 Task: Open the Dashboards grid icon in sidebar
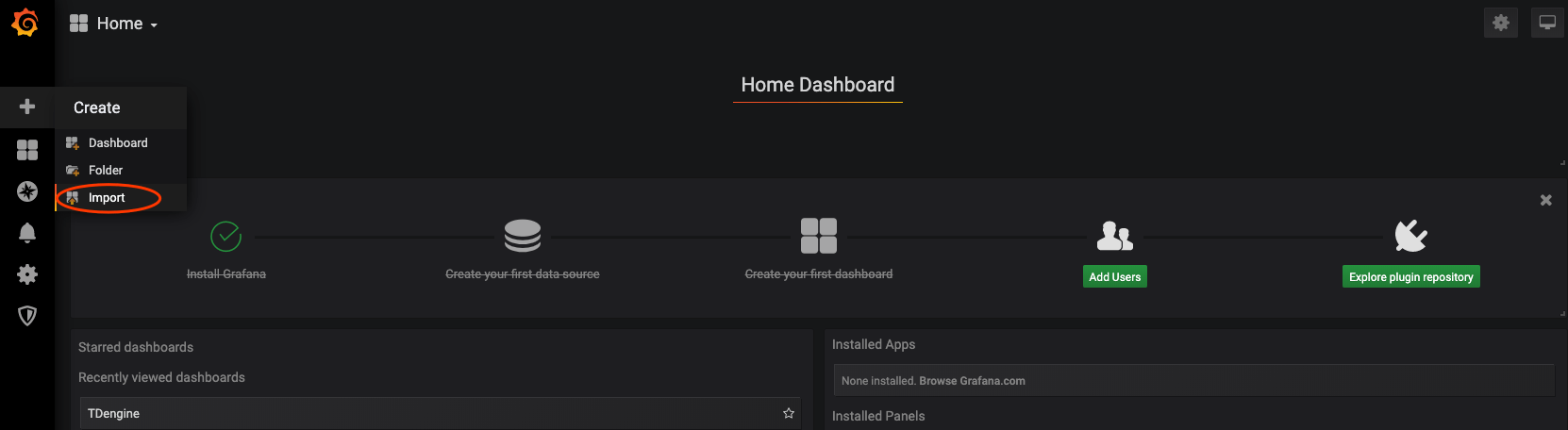pyautogui.click(x=27, y=150)
